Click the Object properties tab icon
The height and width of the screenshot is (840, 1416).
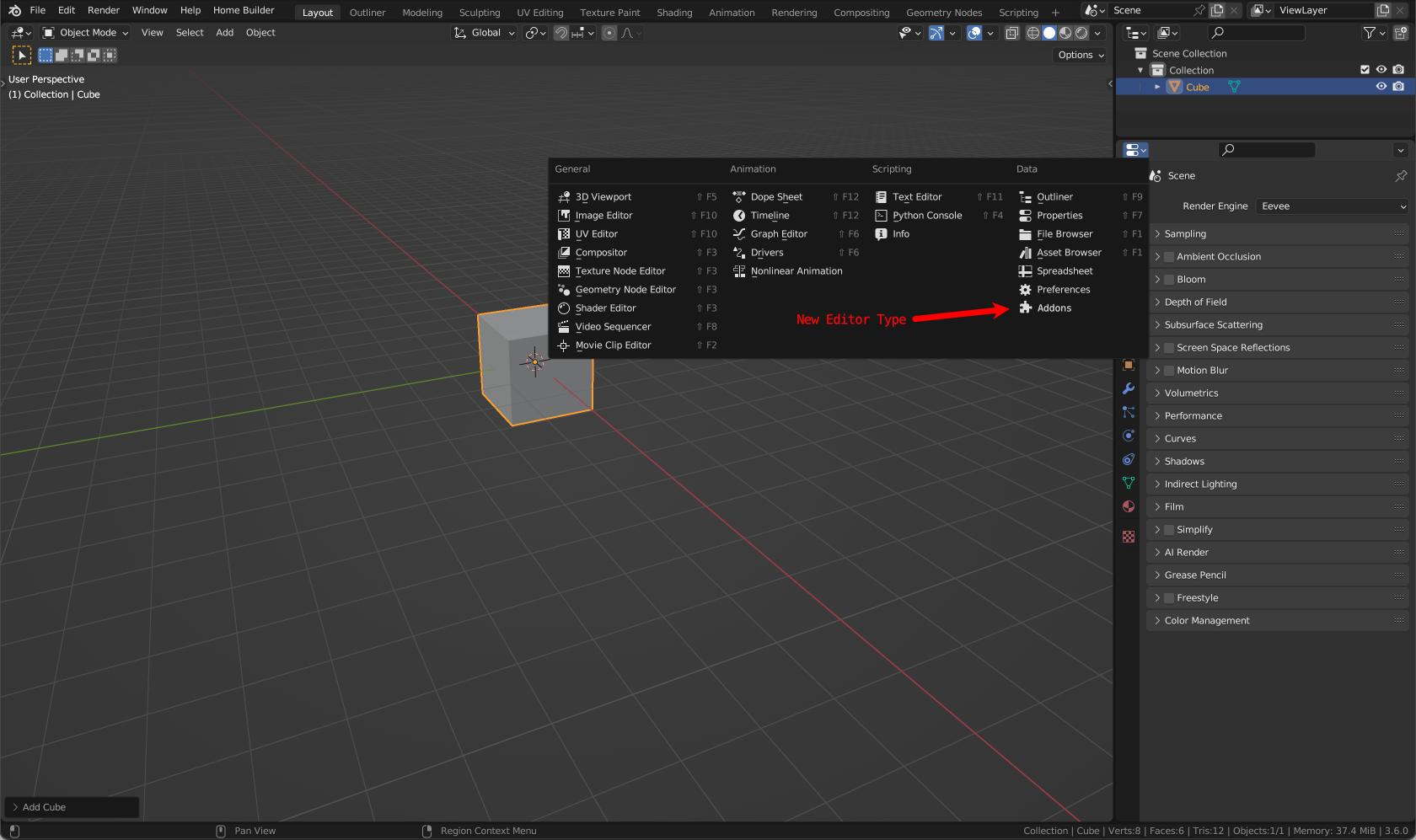(x=1129, y=365)
